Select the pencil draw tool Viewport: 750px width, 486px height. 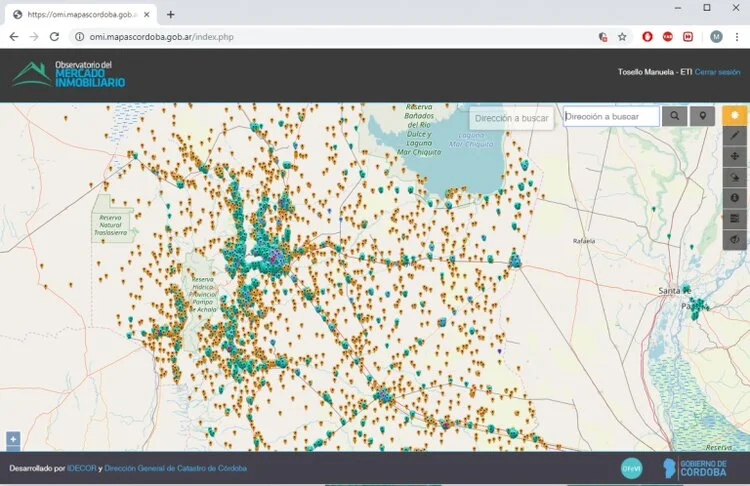(735, 136)
